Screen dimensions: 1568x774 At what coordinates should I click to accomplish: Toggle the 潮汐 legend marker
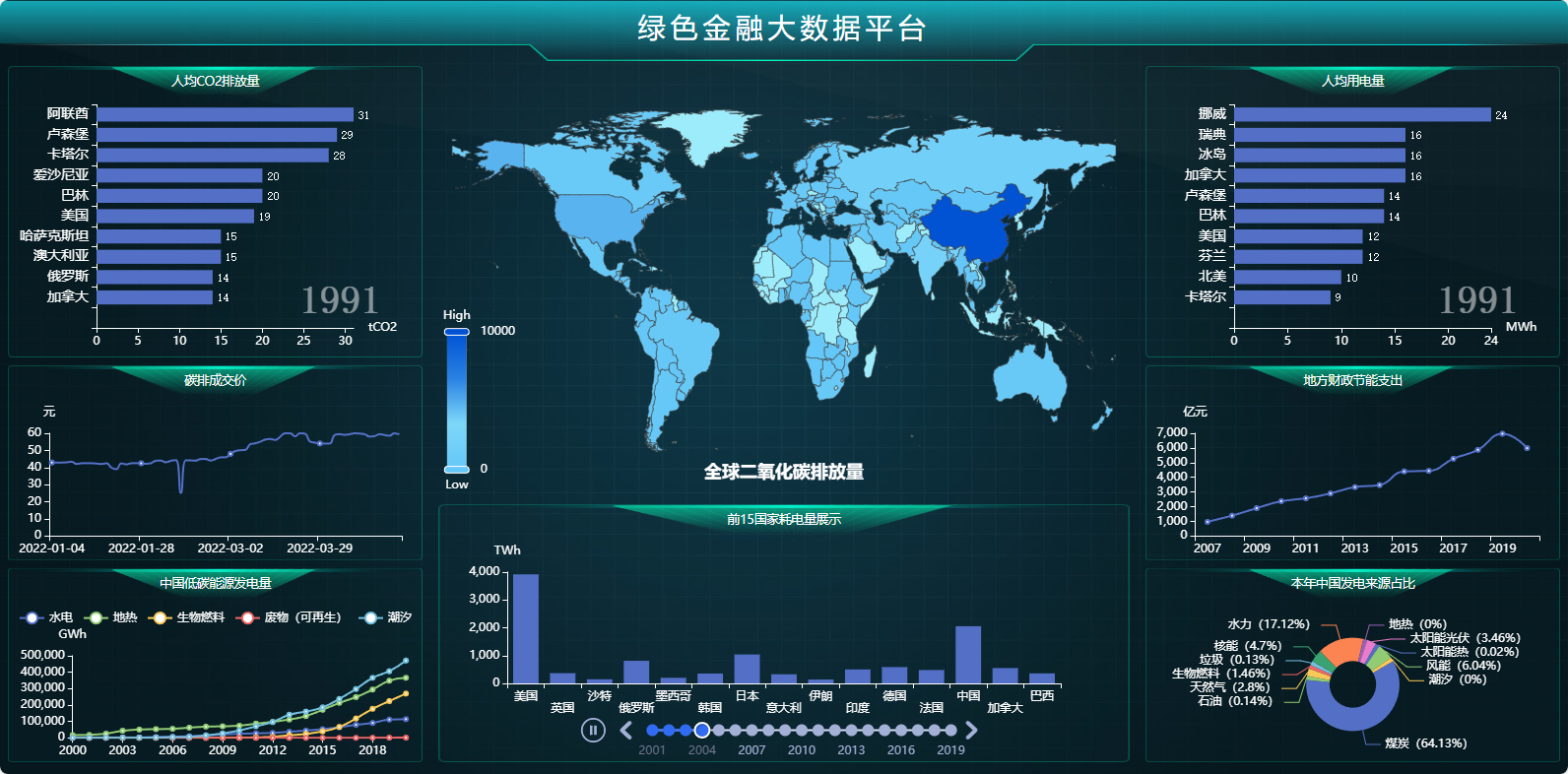[370, 617]
